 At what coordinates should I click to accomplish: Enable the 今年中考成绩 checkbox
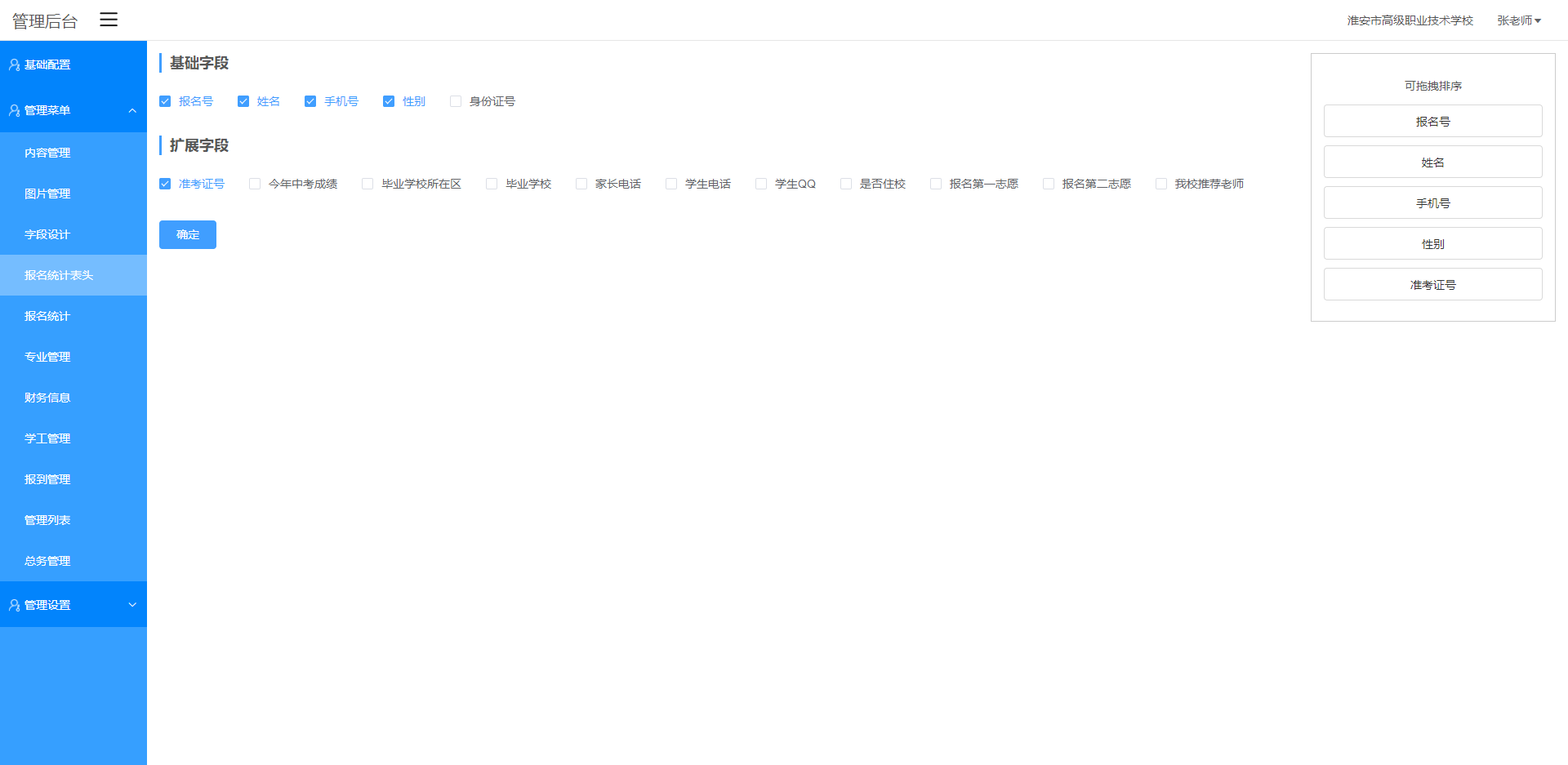(255, 184)
